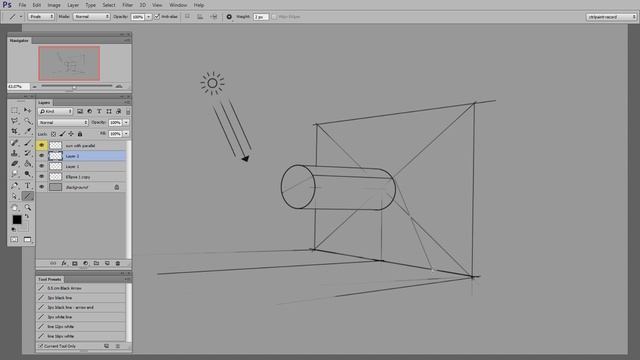
Task: Add a layer mask
Action: pyautogui.click(x=75, y=264)
